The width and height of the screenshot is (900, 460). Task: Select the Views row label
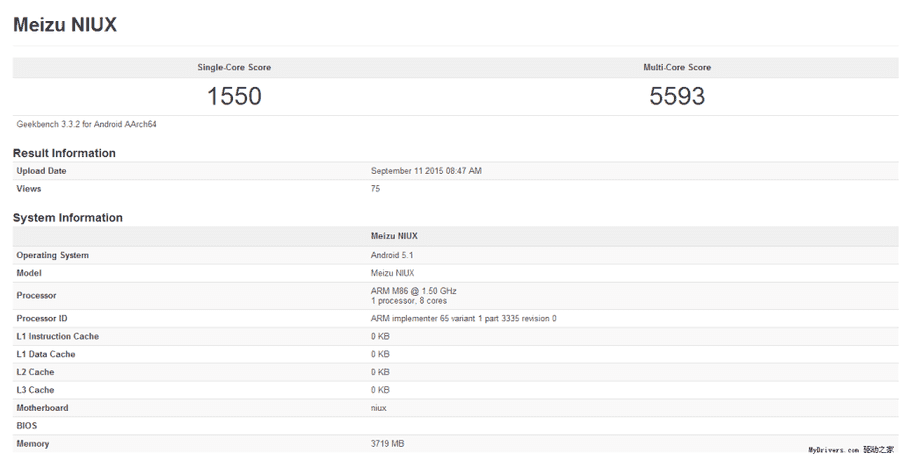point(29,188)
